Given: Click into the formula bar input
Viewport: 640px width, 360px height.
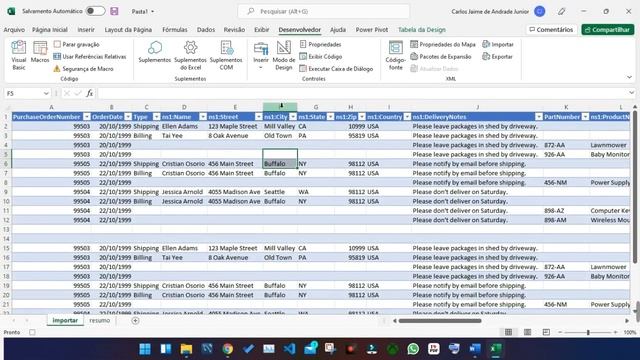Looking at the screenshot, I should coord(363,93).
